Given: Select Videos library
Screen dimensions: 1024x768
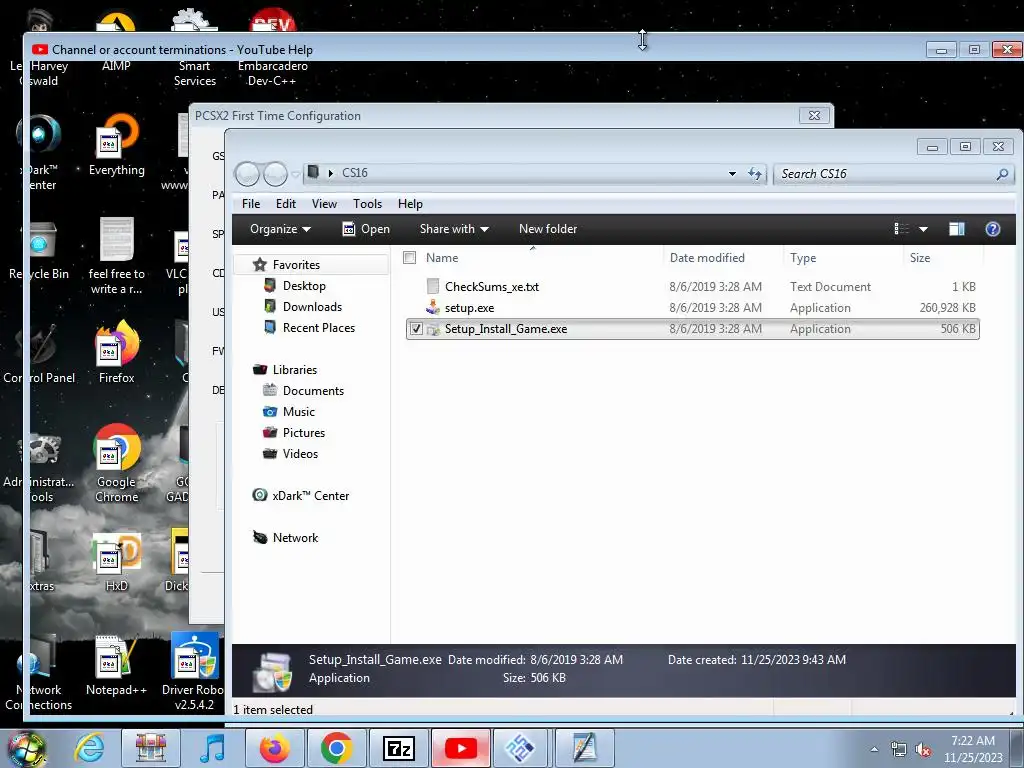Looking at the screenshot, I should pos(300,453).
